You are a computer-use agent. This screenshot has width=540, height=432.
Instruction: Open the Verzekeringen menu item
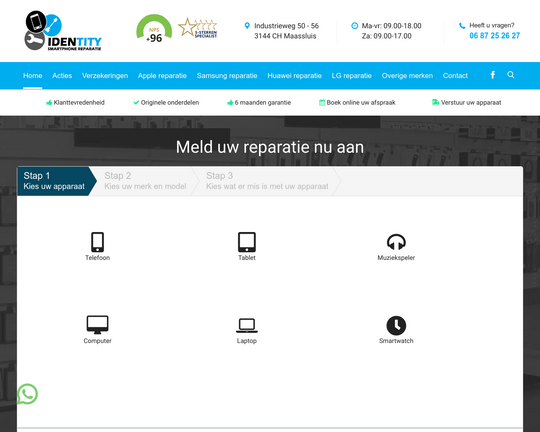pos(105,75)
